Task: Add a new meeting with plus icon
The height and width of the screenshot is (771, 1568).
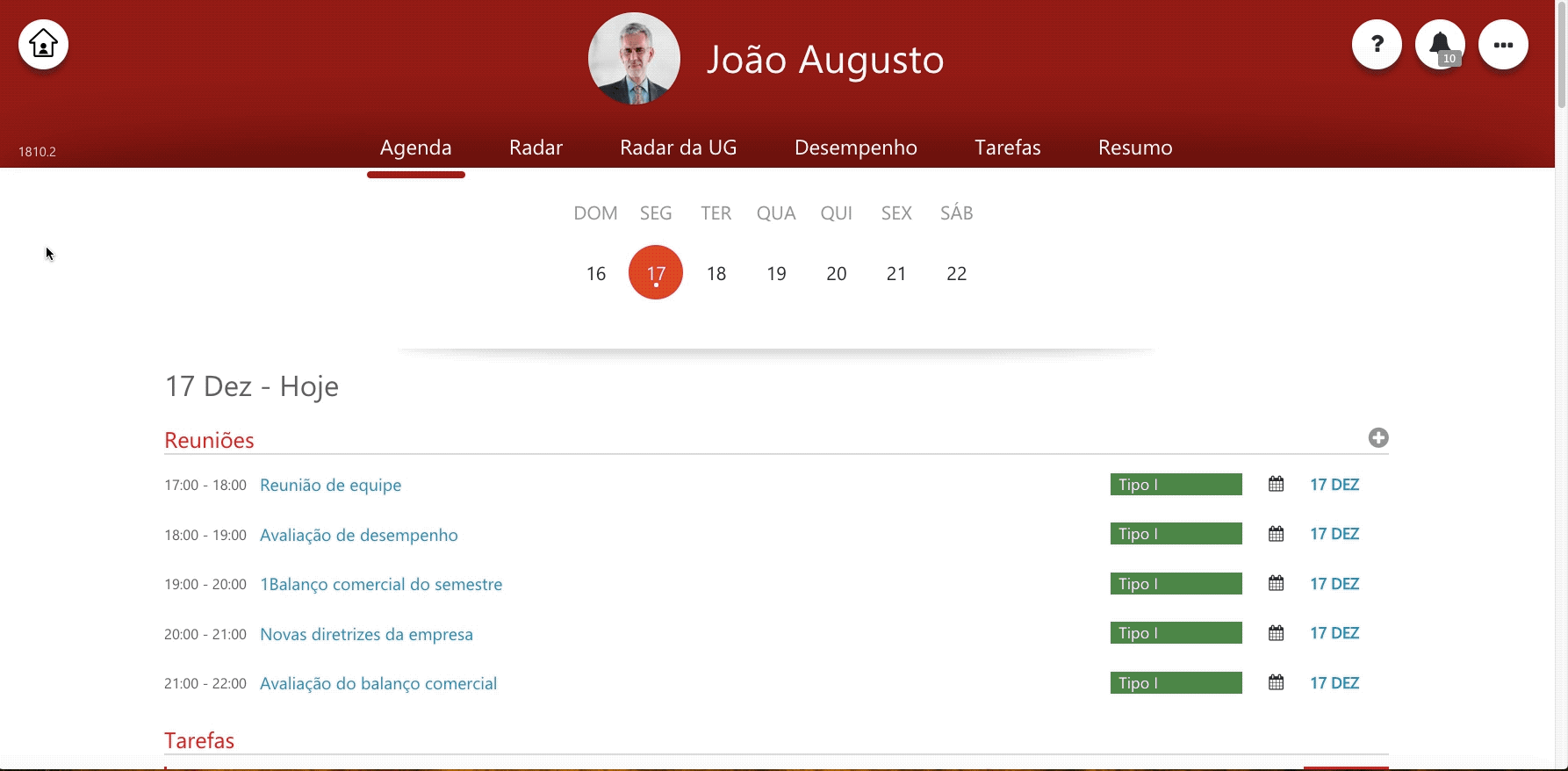Action: point(1378,437)
